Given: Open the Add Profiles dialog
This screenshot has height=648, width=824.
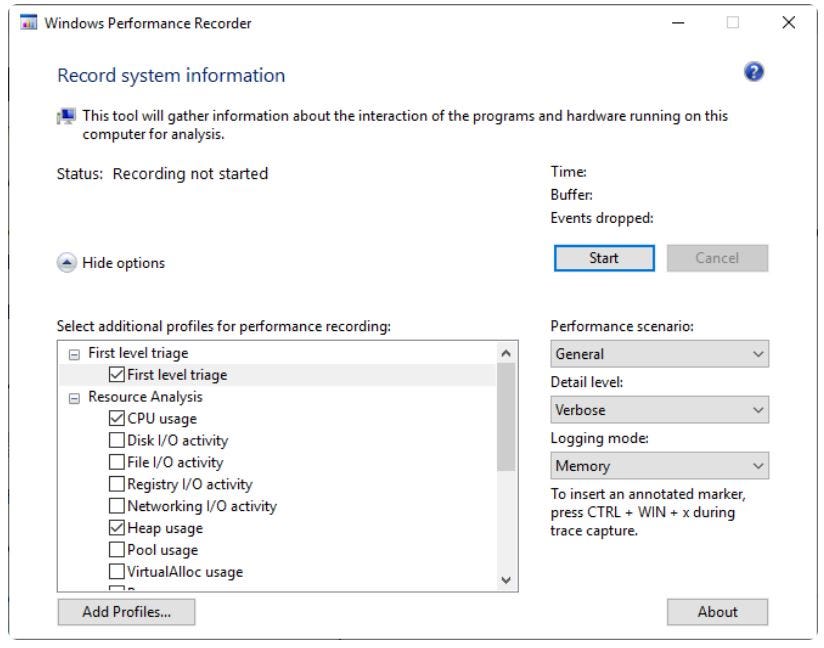Looking at the screenshot, I should coord(126,612).
